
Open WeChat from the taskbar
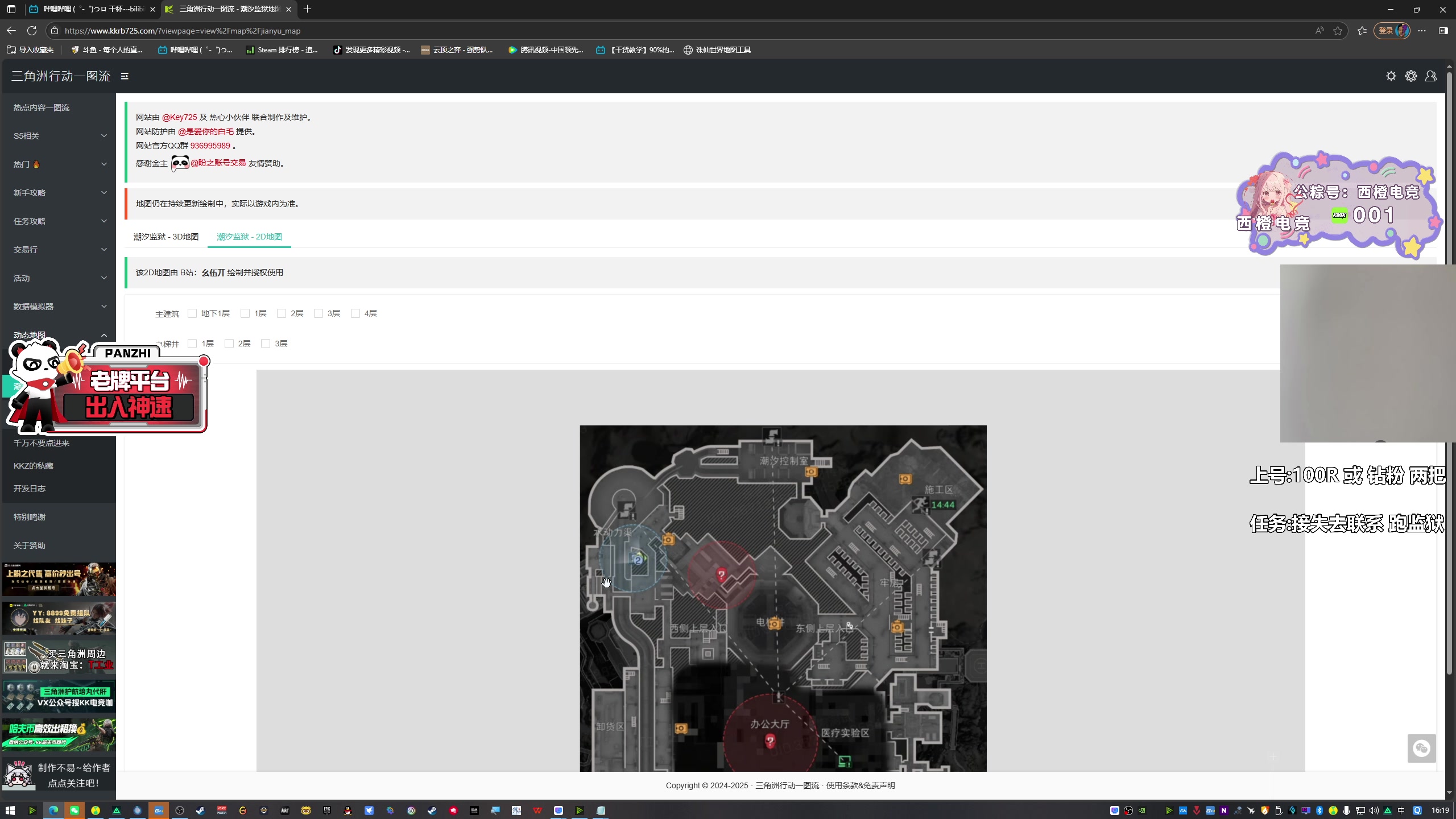pos(75,810)
